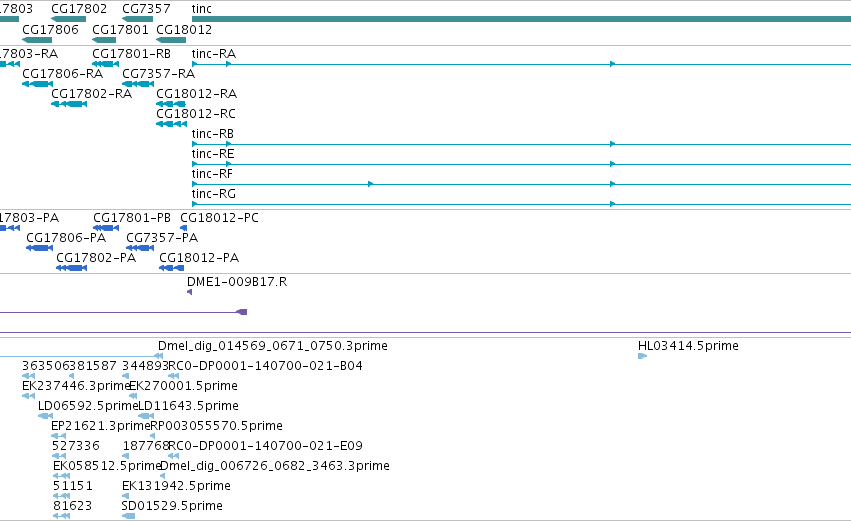Image resolution: width=851 pixels, height=521 pixels.
Task: Select protein CG17801-PB
Action: click(132, 218)
